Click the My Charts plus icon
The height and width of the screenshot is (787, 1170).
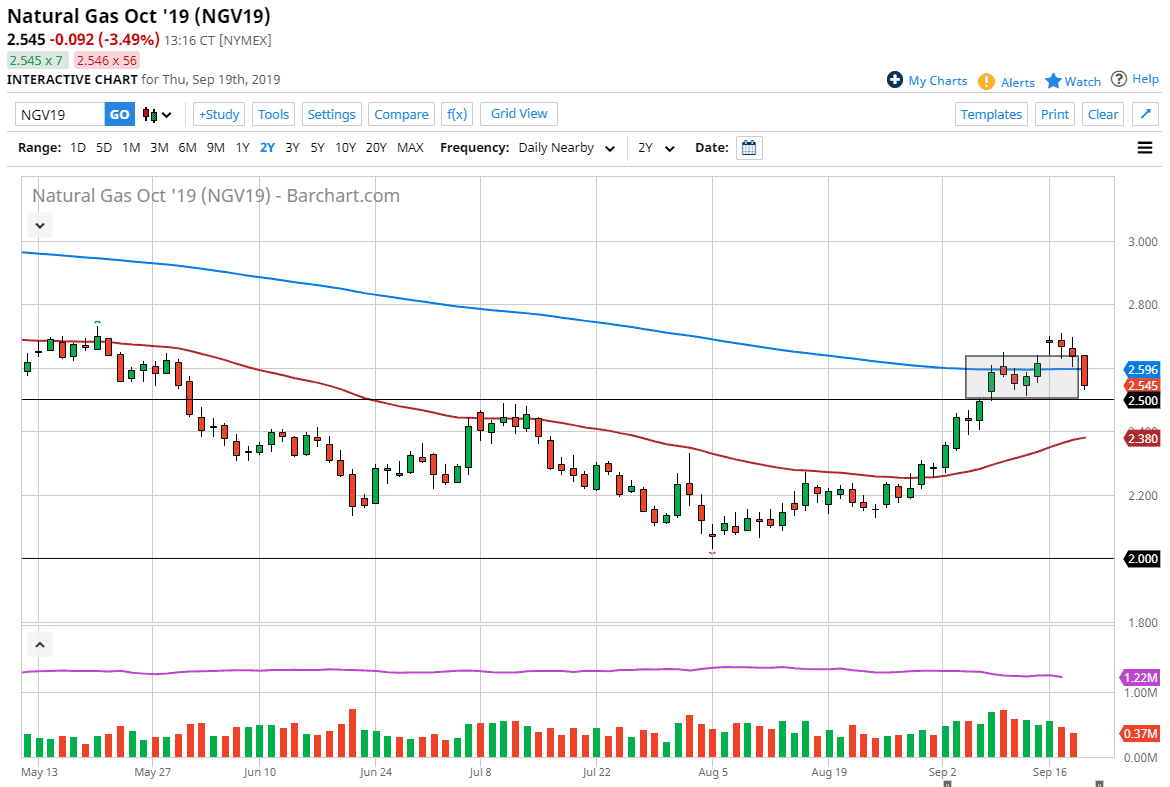[895, 80]
